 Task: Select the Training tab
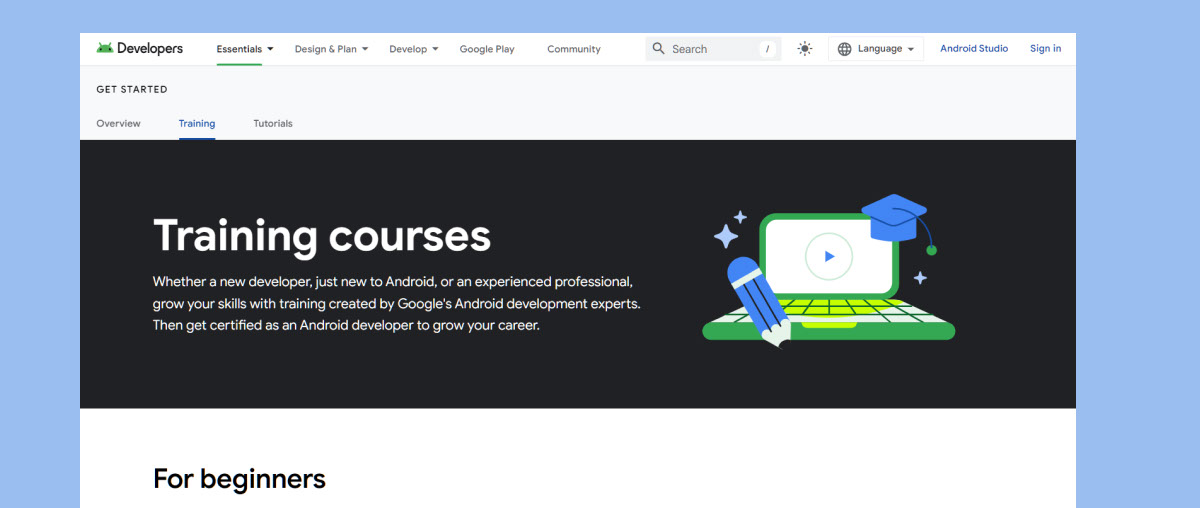[x=197, y=124]
